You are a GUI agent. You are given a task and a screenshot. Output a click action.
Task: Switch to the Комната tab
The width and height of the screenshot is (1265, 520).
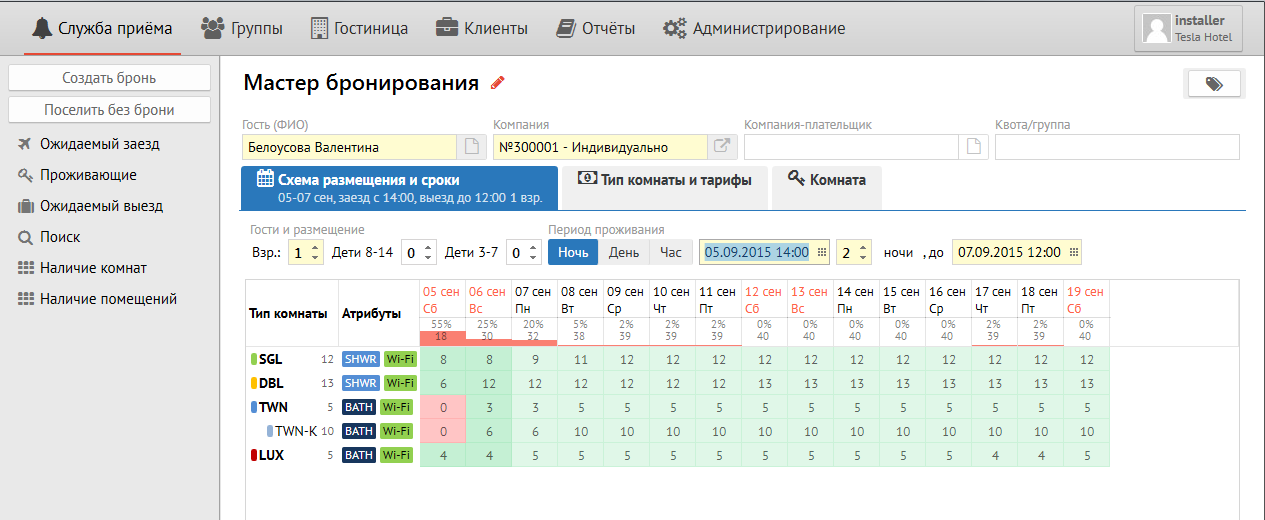(x=826, y=188)
